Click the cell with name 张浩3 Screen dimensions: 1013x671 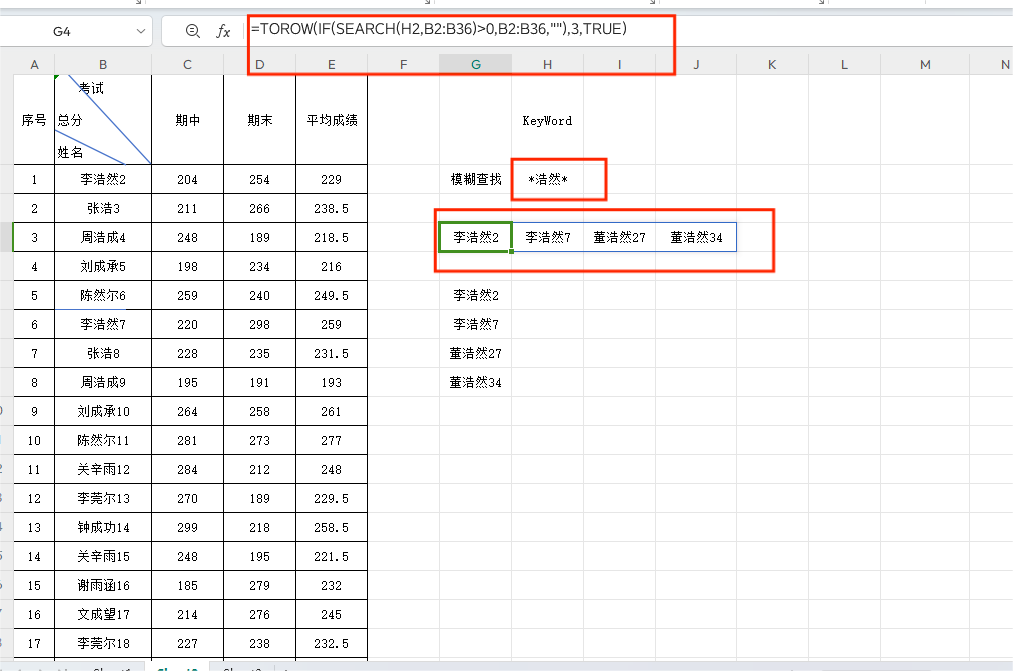[x=103, y=209]
